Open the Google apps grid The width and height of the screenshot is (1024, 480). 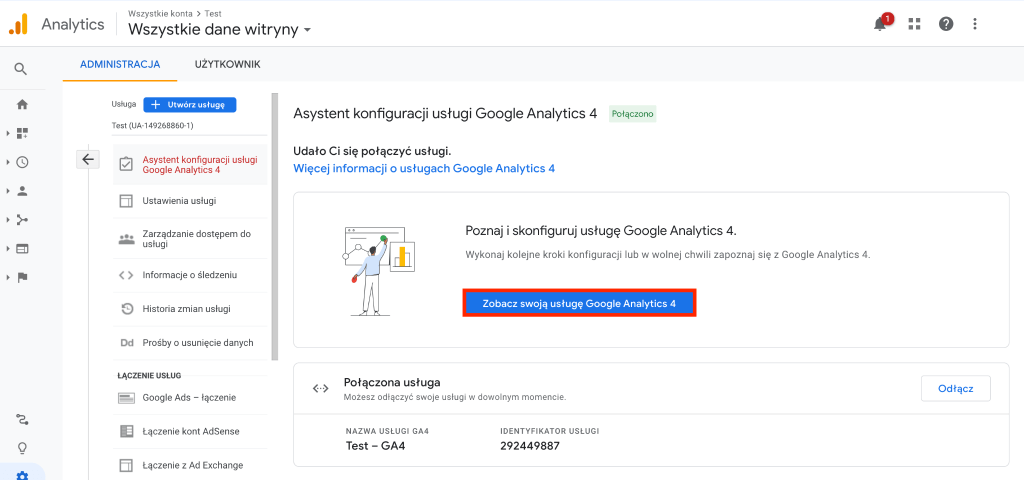click(x=914, y=24)
